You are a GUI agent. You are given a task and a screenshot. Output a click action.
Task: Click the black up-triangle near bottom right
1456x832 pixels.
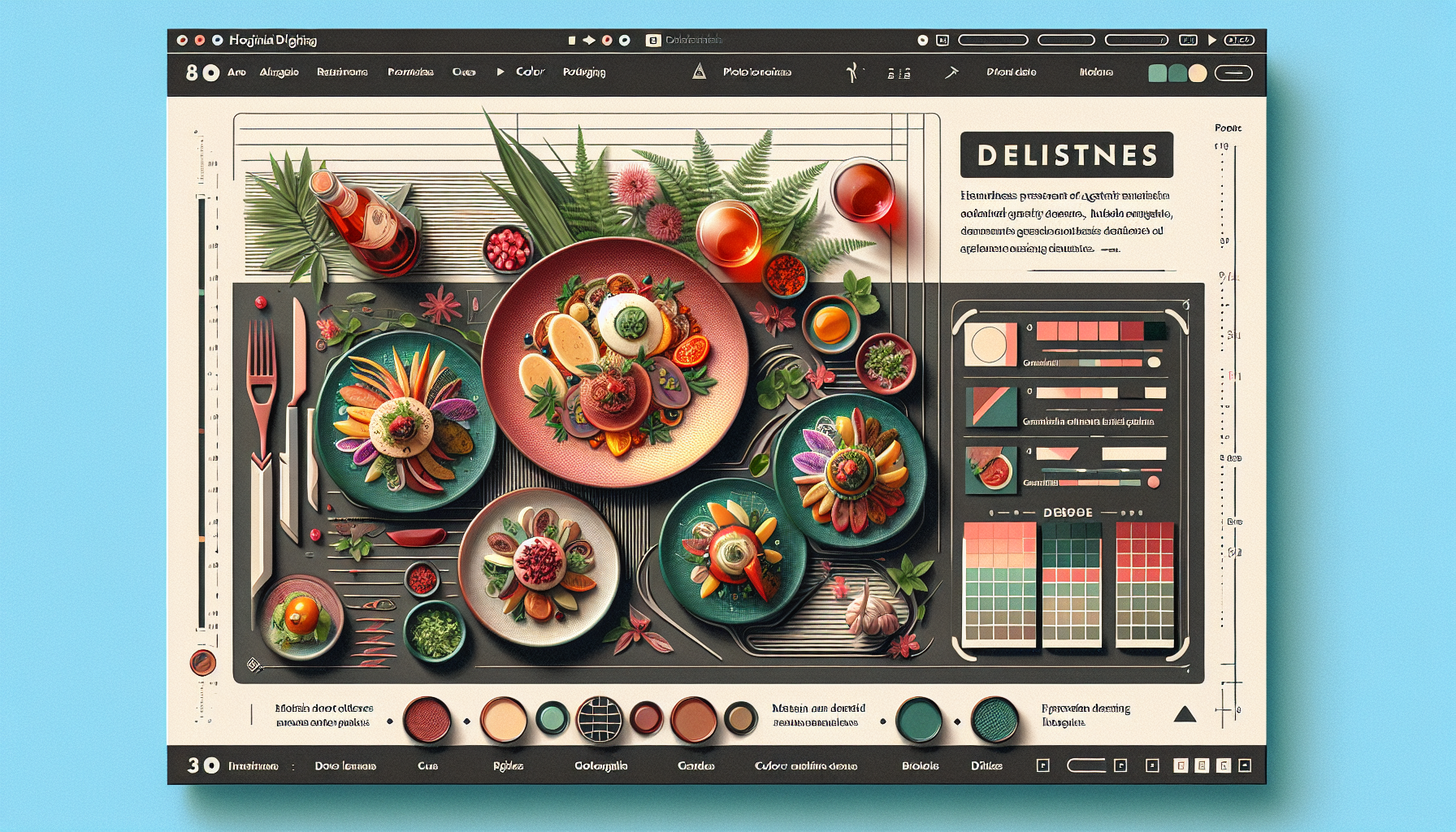tap(1185, 715)
